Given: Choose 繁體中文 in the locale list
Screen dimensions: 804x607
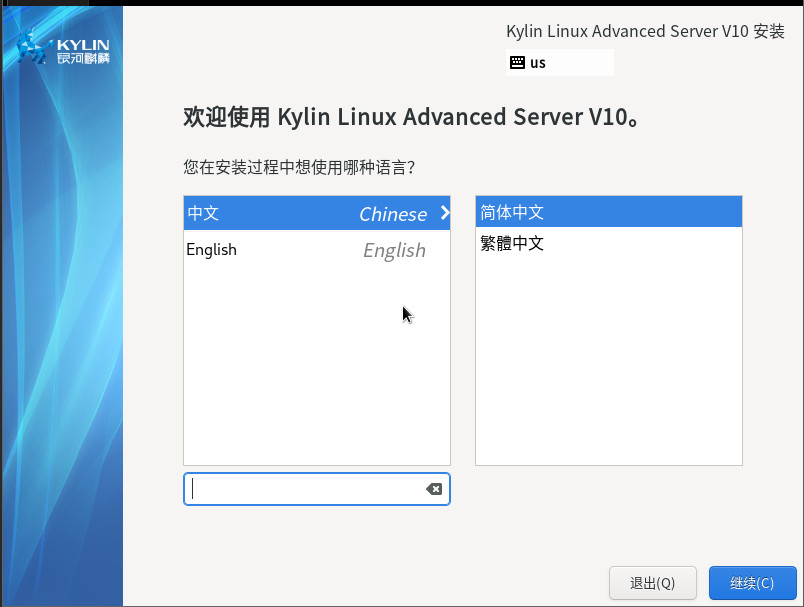Looking at the screenshot, I should [x=512, y=243].
